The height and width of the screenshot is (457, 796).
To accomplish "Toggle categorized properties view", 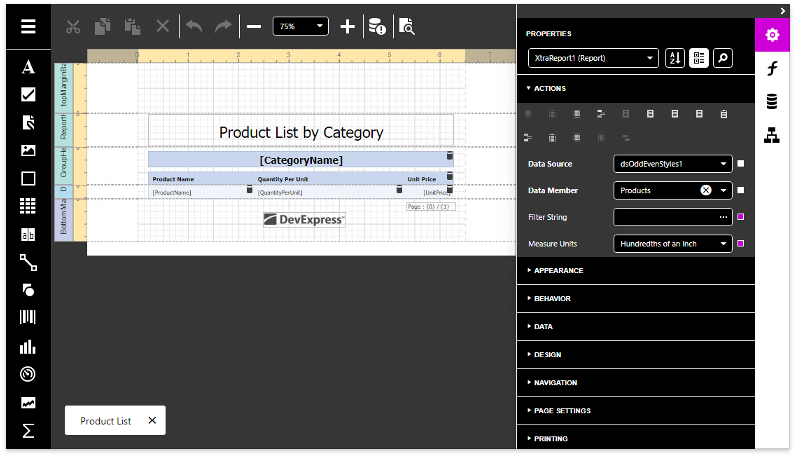I will click(699, 58).
